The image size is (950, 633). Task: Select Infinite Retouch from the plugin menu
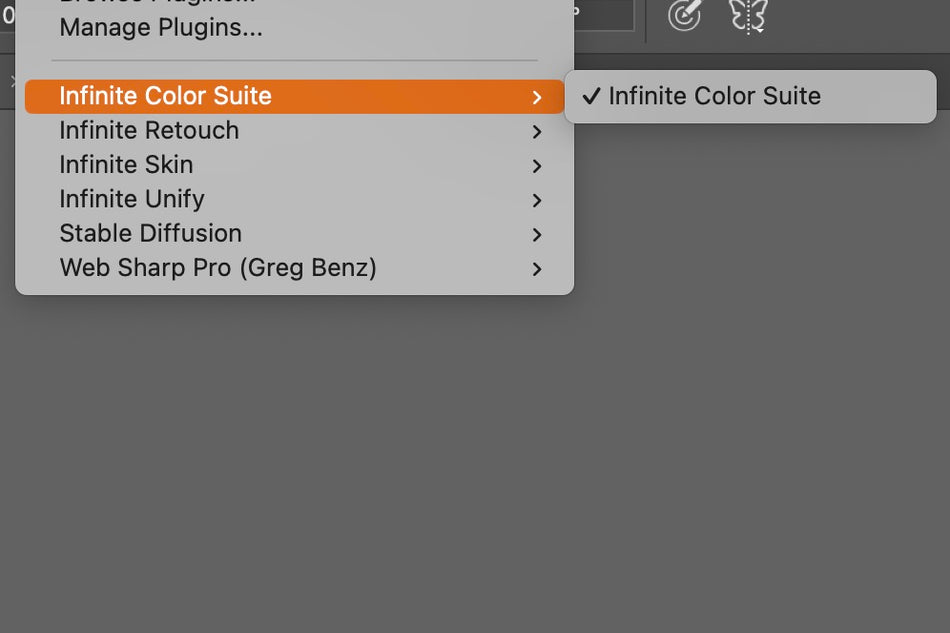pyautogui.click(x=148, y=131)
